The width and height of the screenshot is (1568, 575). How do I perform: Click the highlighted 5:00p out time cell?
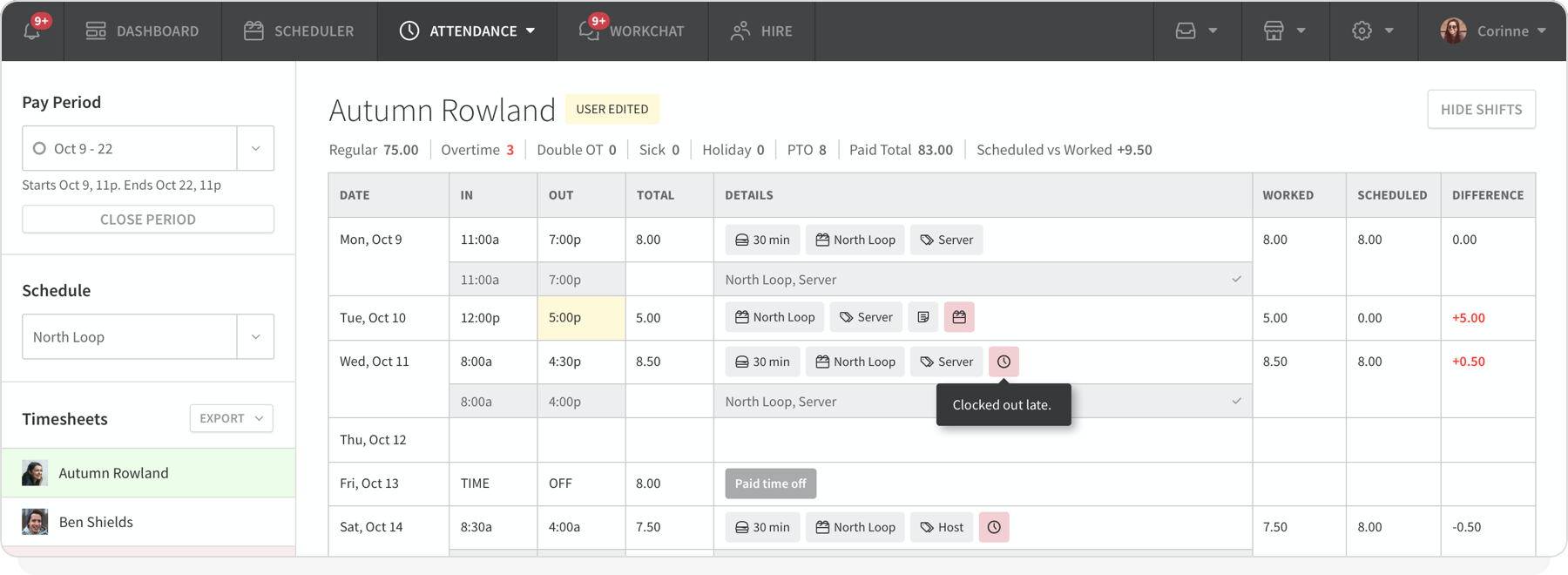tap(581, 318)
